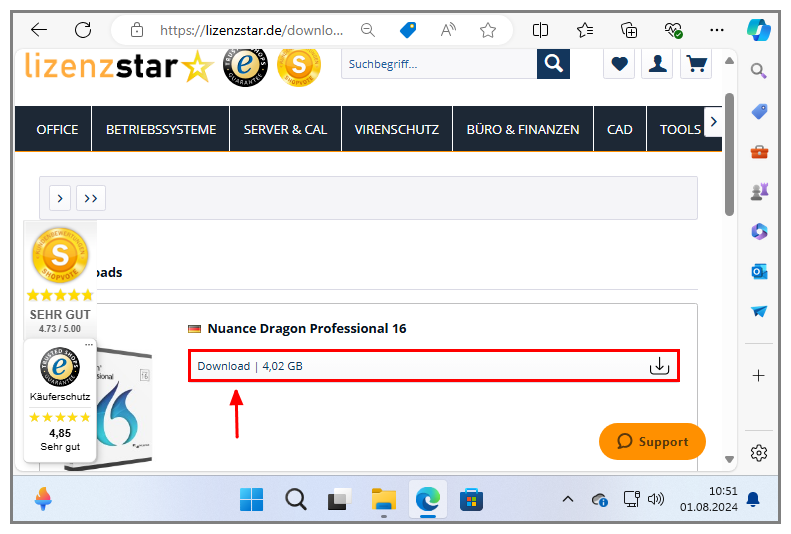The image size is (791, 534).
Task: Open Outlook in sidebar
Action: point(759,271)
